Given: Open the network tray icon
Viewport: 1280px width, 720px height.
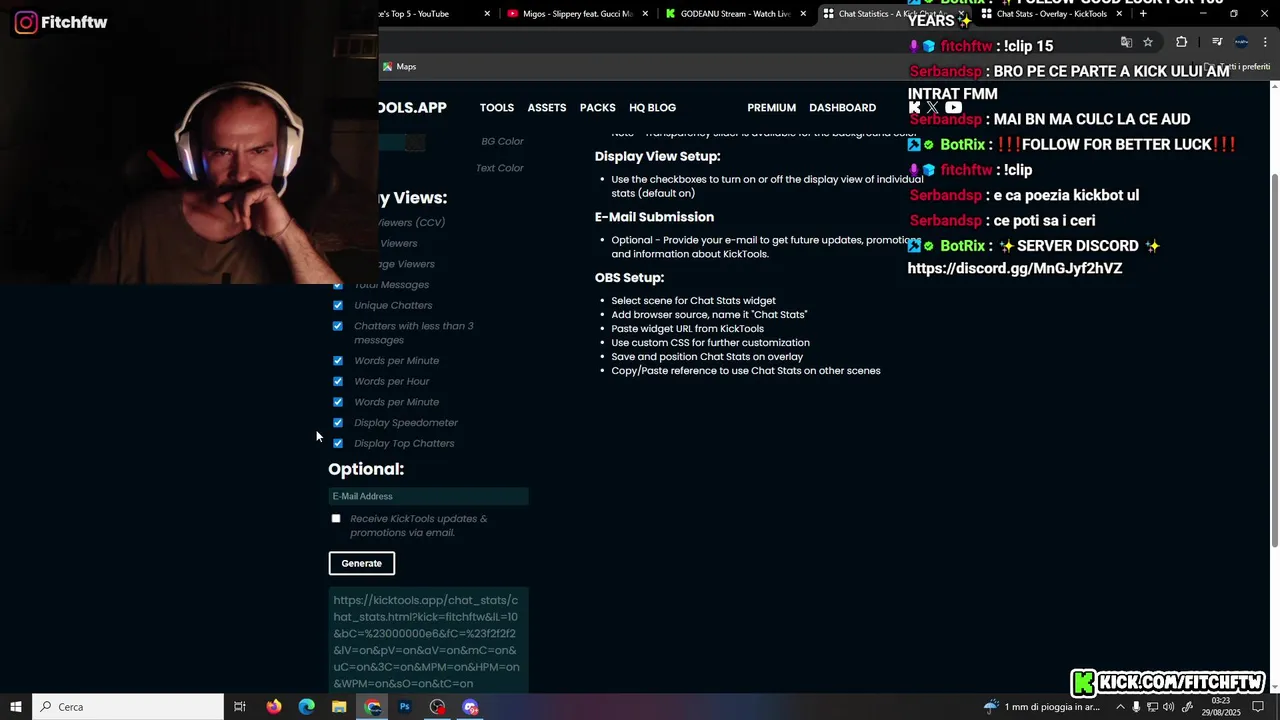Looking at the screenshot, I should [x=1153, y=707].
